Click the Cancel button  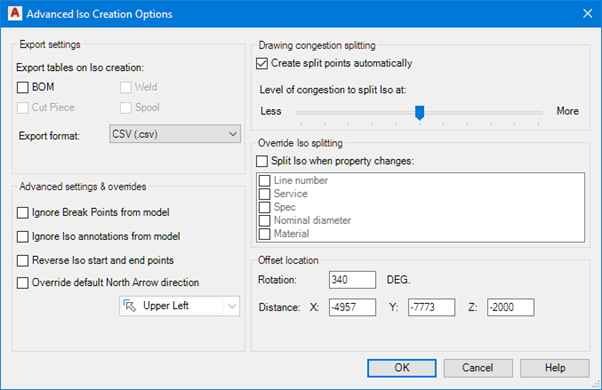[x=478, y=368]
